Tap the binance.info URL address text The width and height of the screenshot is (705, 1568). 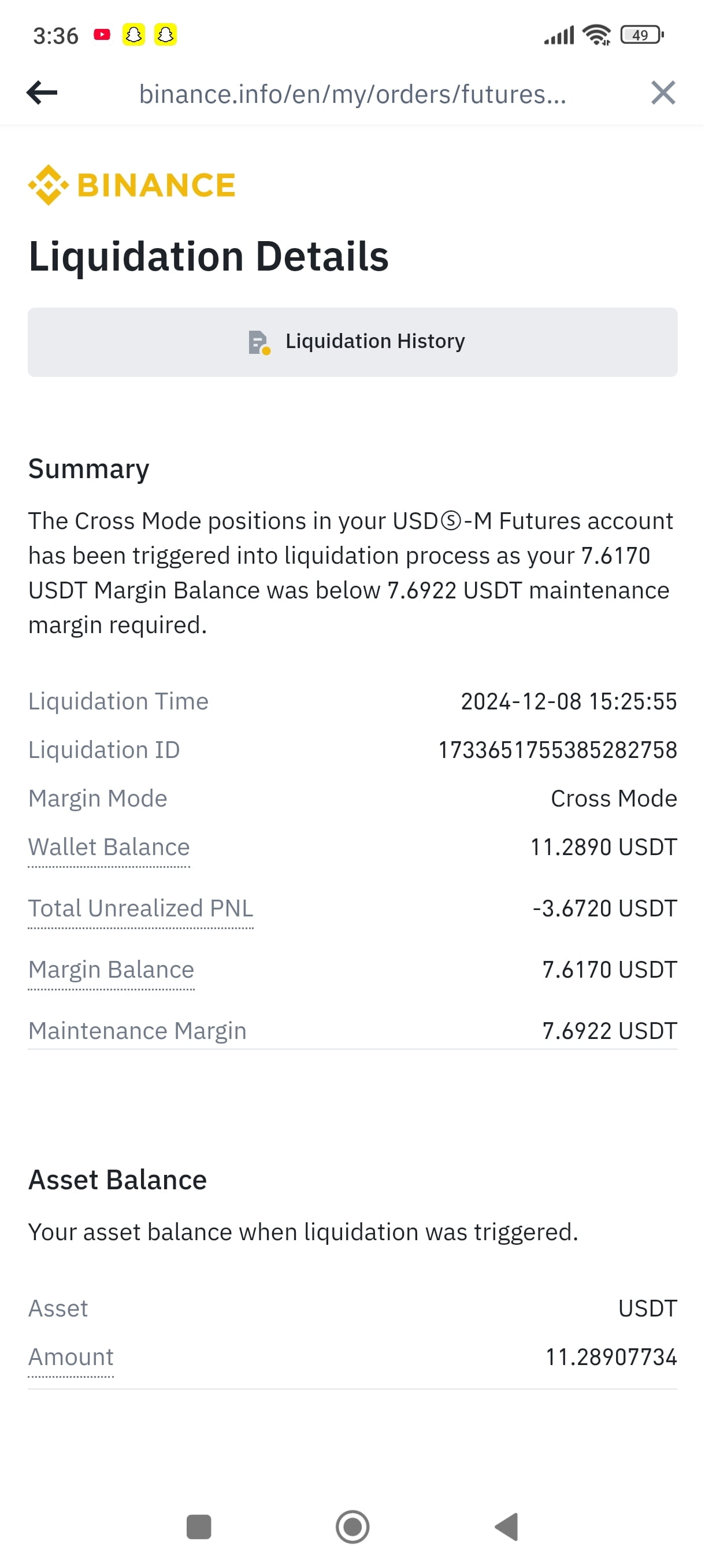(x=353, y=94)
